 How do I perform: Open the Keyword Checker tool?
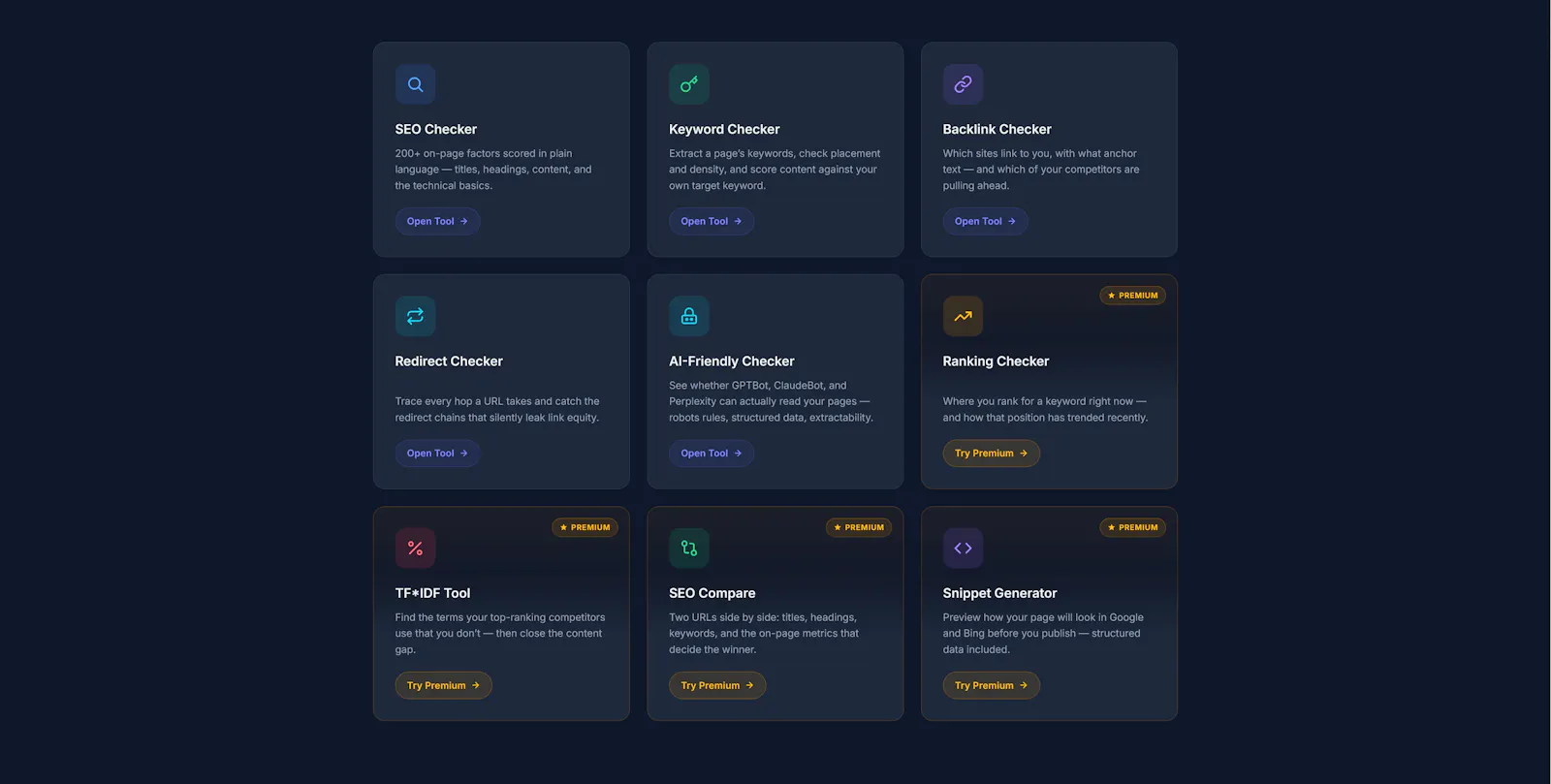click(x=712, y=221)
